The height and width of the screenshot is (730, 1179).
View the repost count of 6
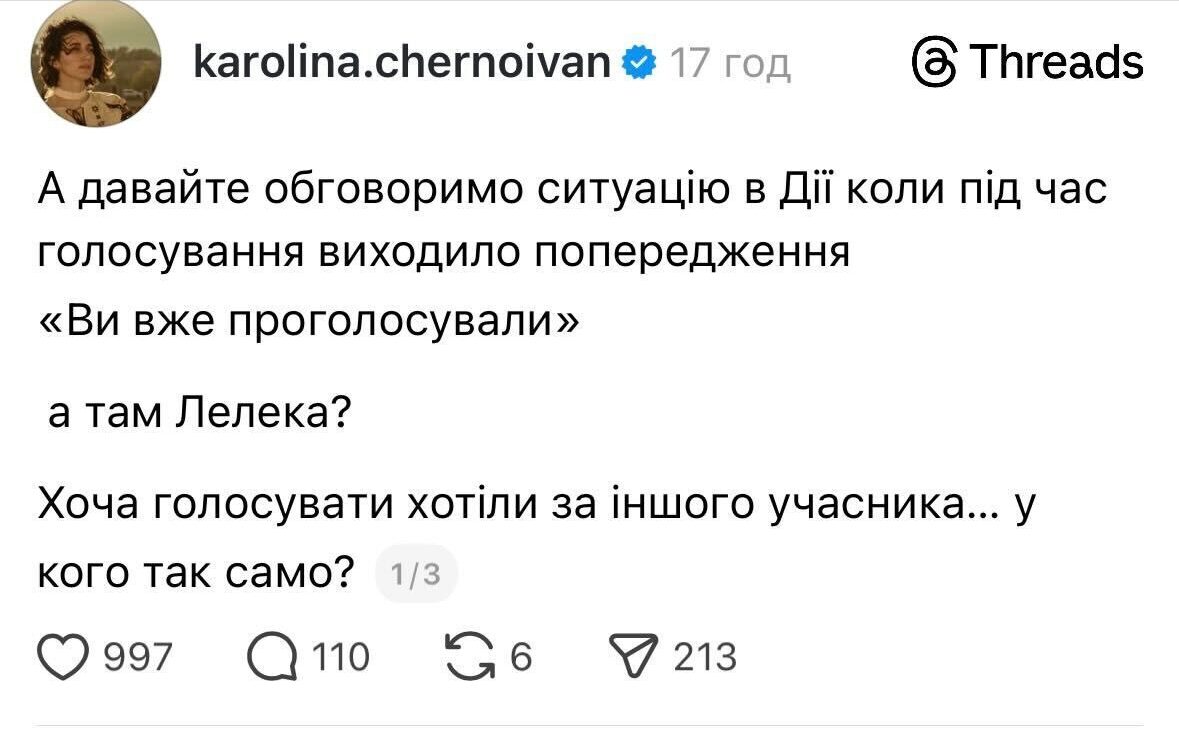521,658
